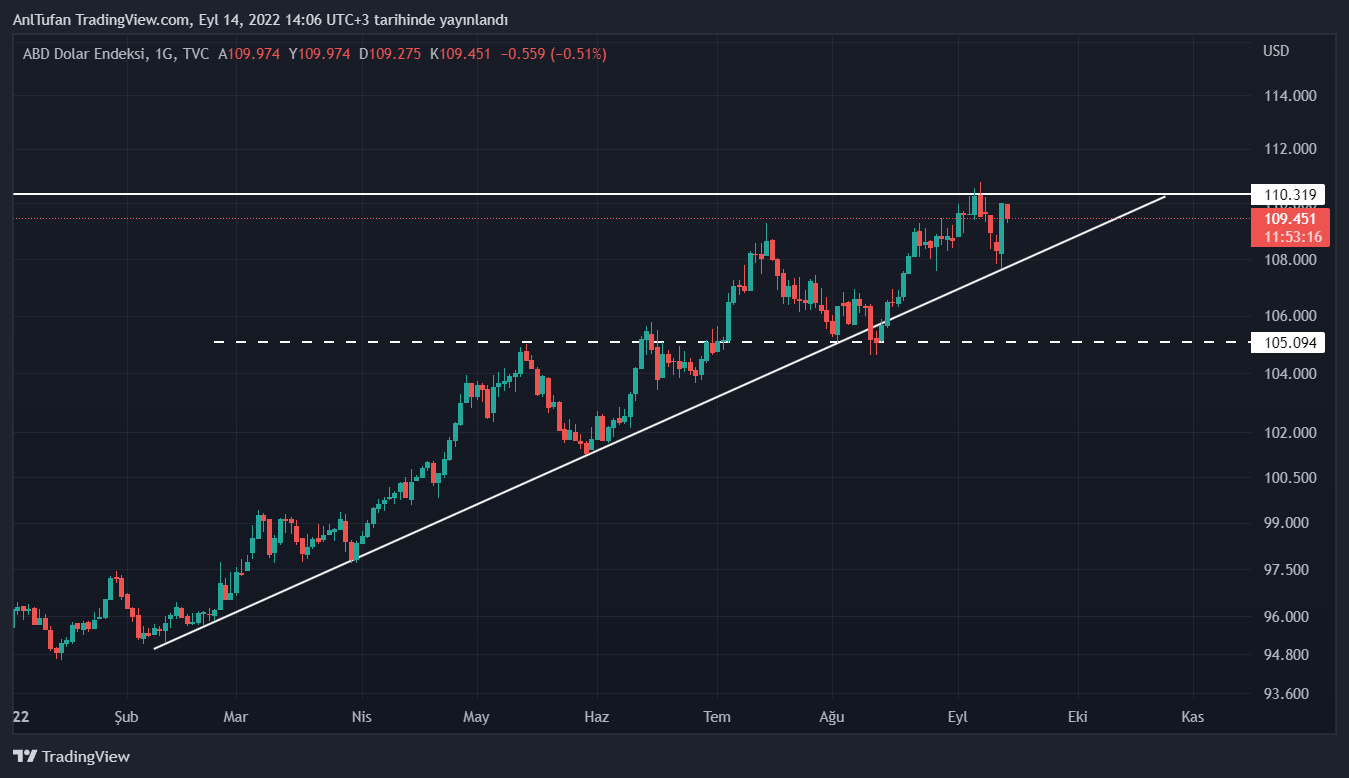This screenshot has height=778, width=1349.
Task: Click the 94.800 price axis label
Action: click(x=1287, y=655)
